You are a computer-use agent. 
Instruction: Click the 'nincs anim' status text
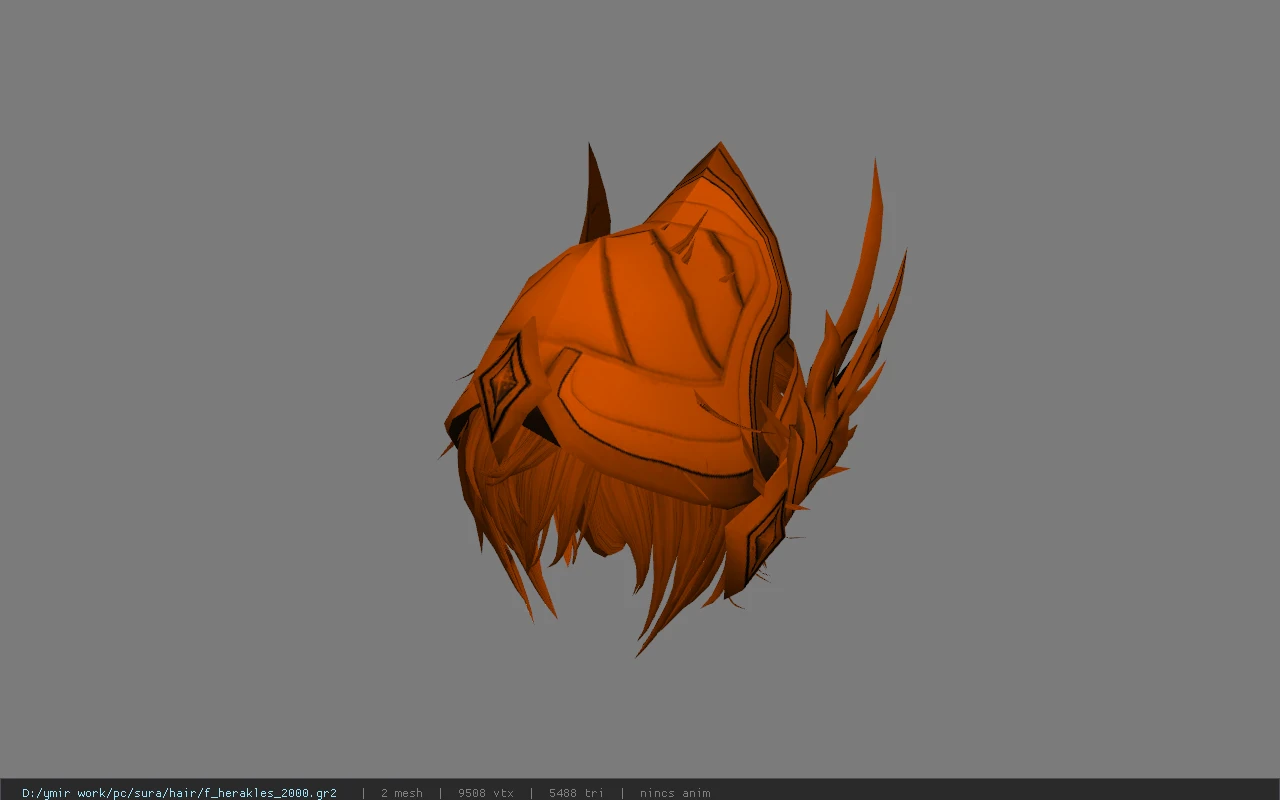pos(675,793)
